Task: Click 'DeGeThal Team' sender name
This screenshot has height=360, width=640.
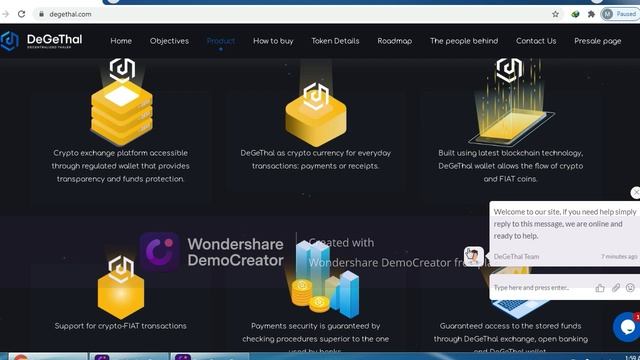Action: (516, 256)
